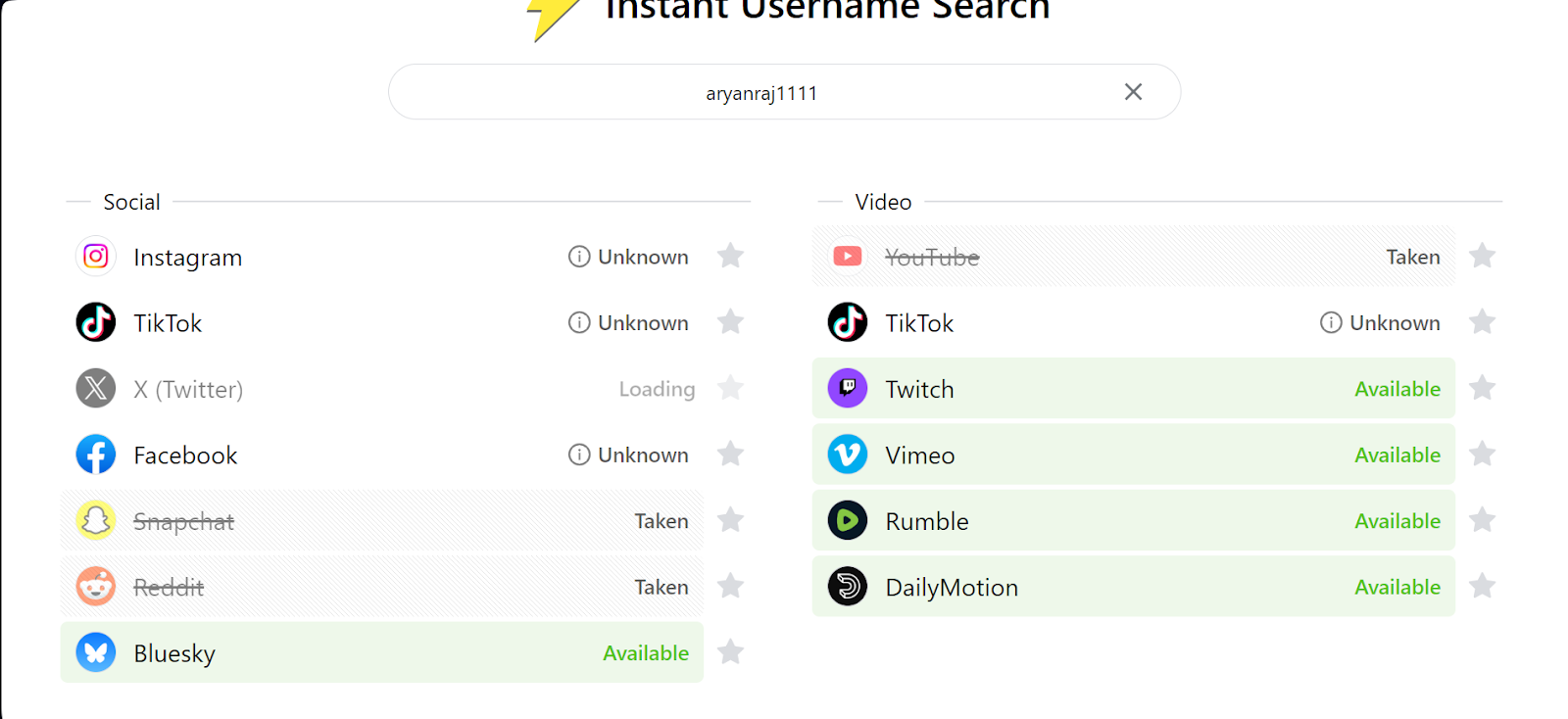Click Snapchat's Taken status
The image size is (1568, 719).
coord(661,521)
